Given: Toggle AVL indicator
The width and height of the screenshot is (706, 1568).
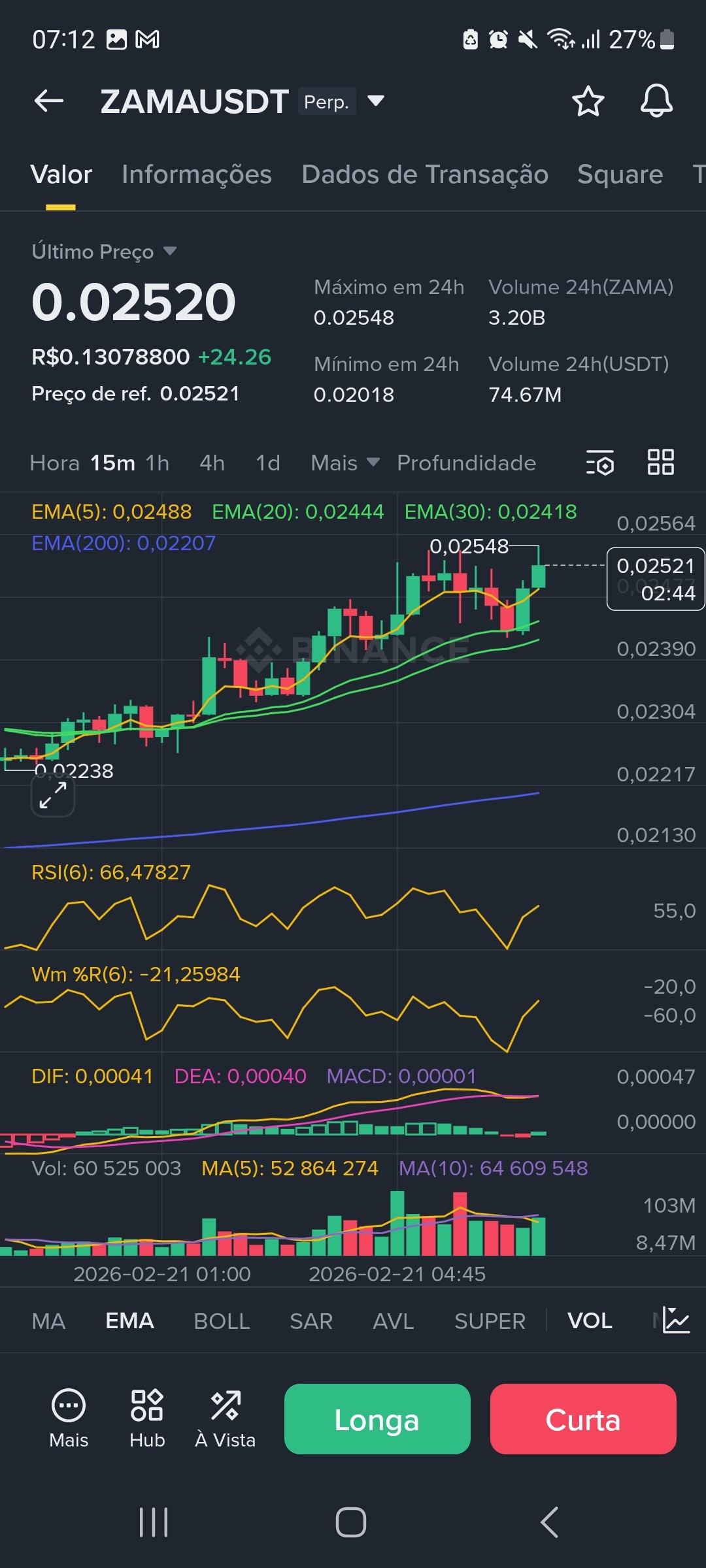Looking at the screenshot, I should coord(394,1321).
